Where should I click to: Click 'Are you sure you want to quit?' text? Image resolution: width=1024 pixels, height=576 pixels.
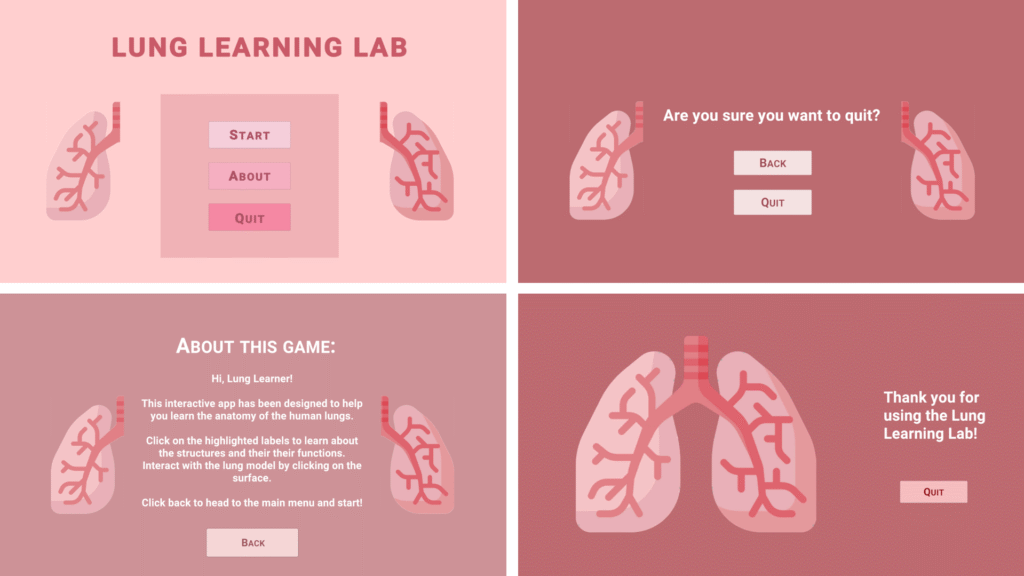pyautogui.click(x=771, y=116)
